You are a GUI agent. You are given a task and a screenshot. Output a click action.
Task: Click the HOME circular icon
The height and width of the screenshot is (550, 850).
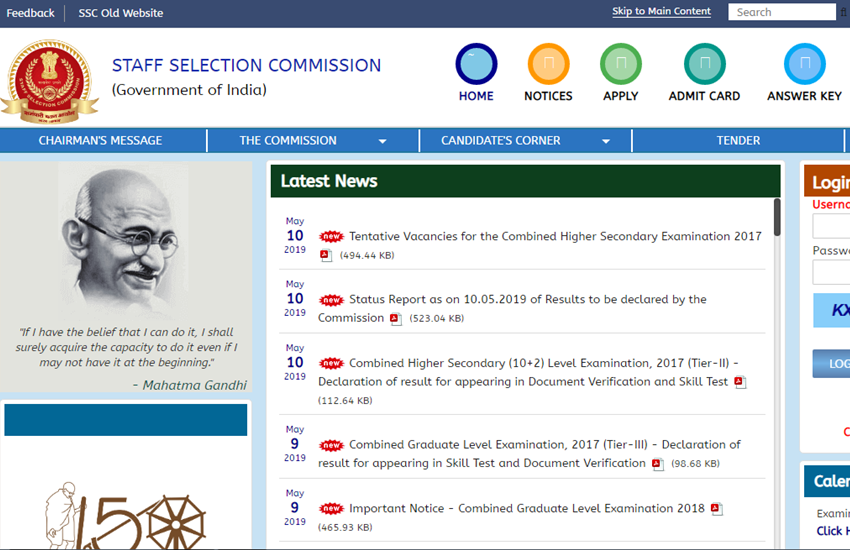(x=476, y=64)
